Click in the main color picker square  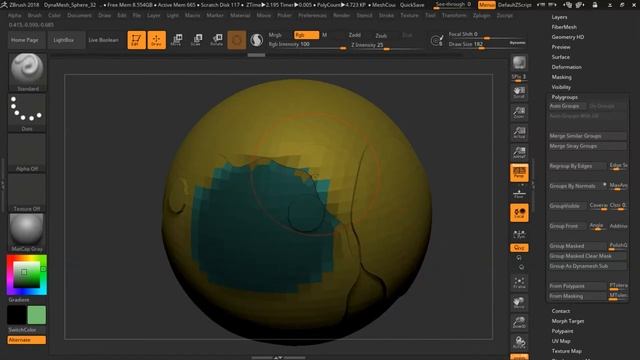[x=27, y=274]
